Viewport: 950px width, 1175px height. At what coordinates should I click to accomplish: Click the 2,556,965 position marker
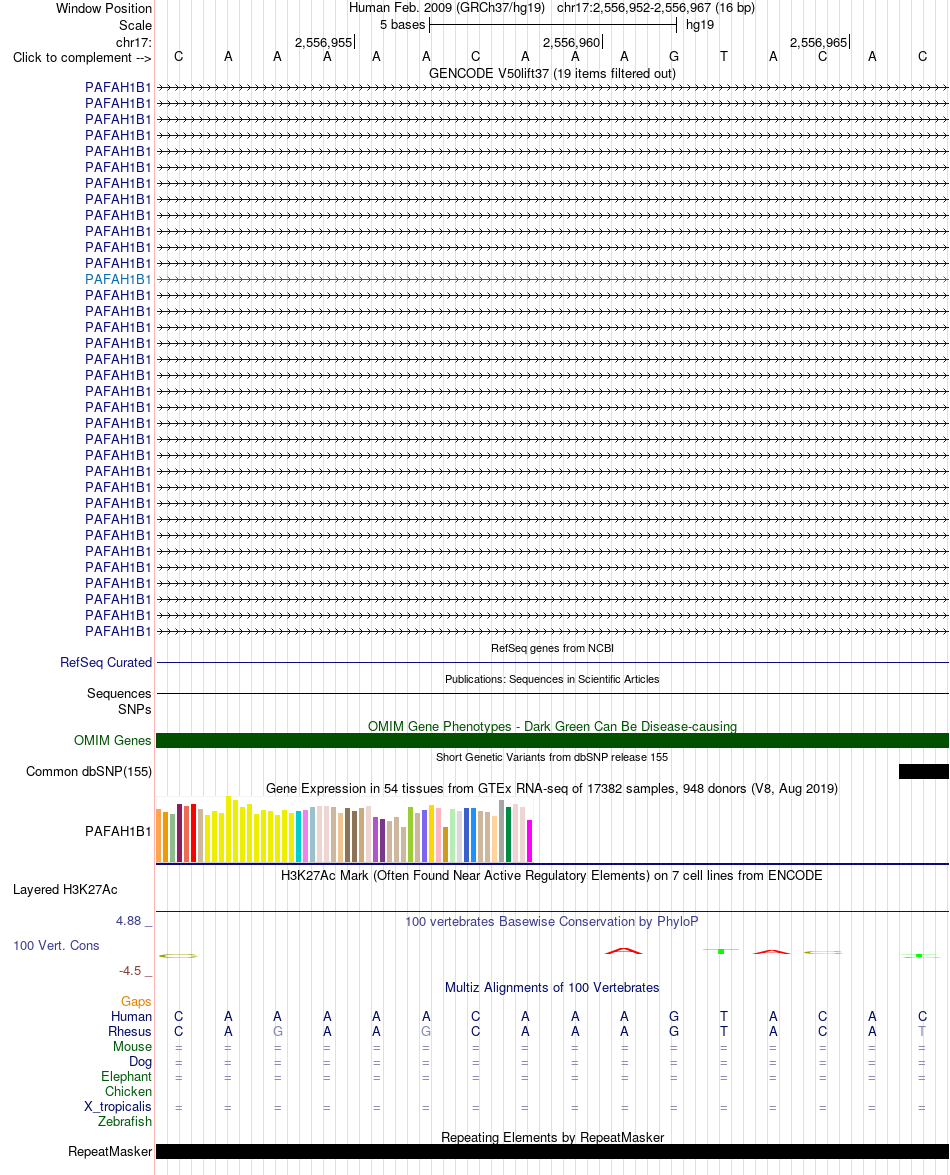click(x=818, y=43)
